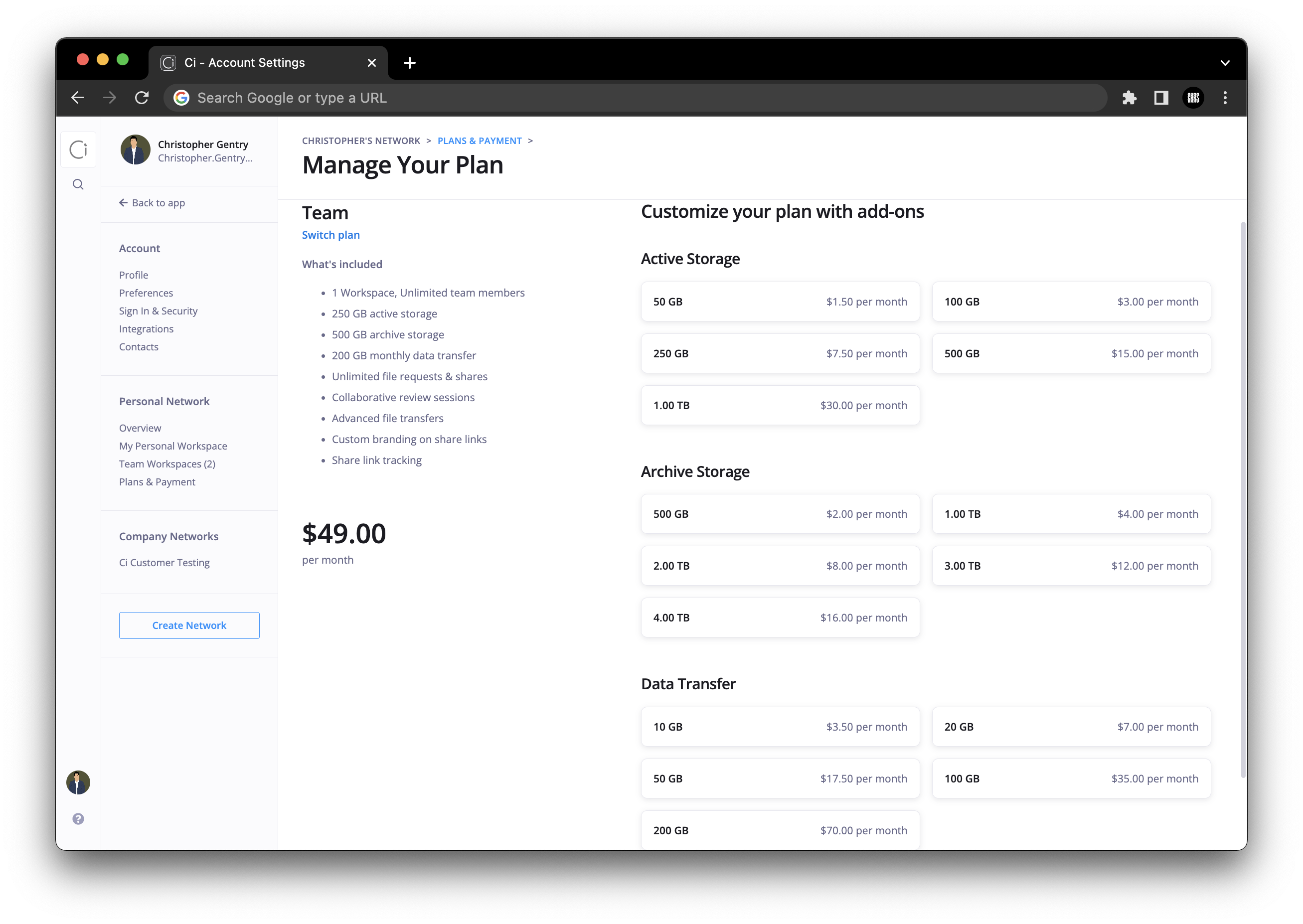
Task: Open the Chrome side panel icon
Action: tap(1161, 97)
